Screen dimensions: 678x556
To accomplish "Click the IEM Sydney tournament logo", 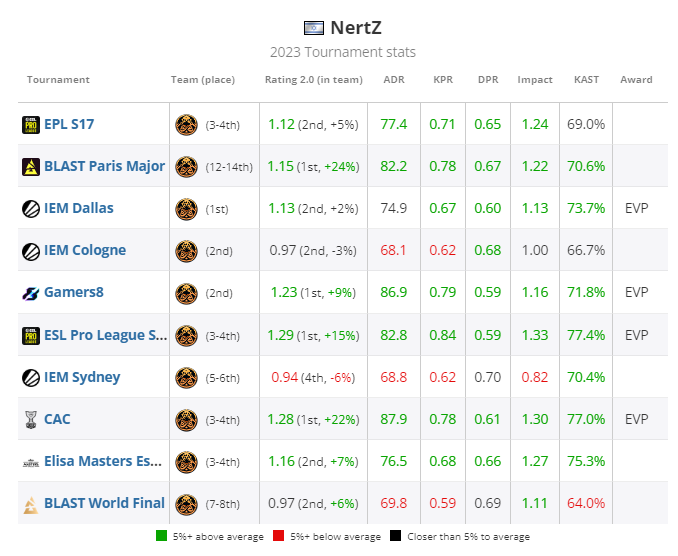I will tap(31, 377).
